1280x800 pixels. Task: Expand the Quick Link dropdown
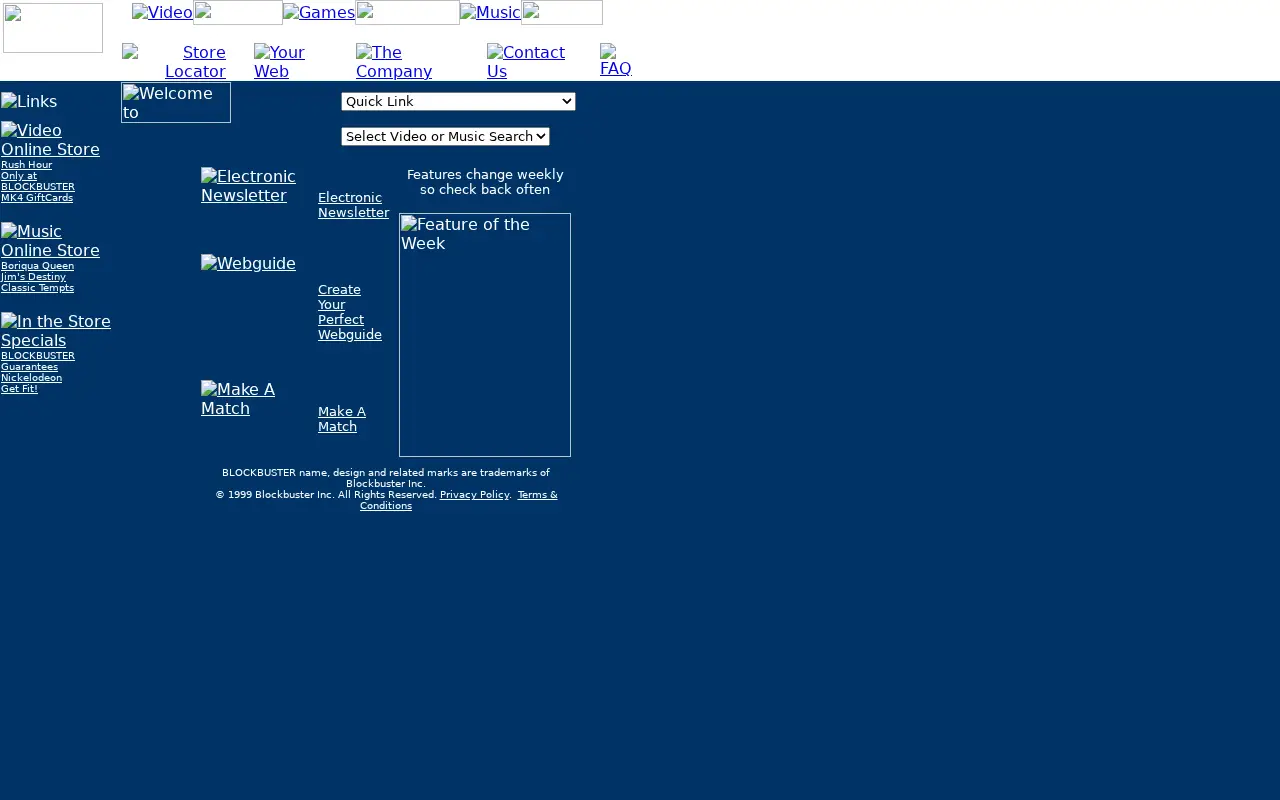pyautogui.click(x=458, y=101)
